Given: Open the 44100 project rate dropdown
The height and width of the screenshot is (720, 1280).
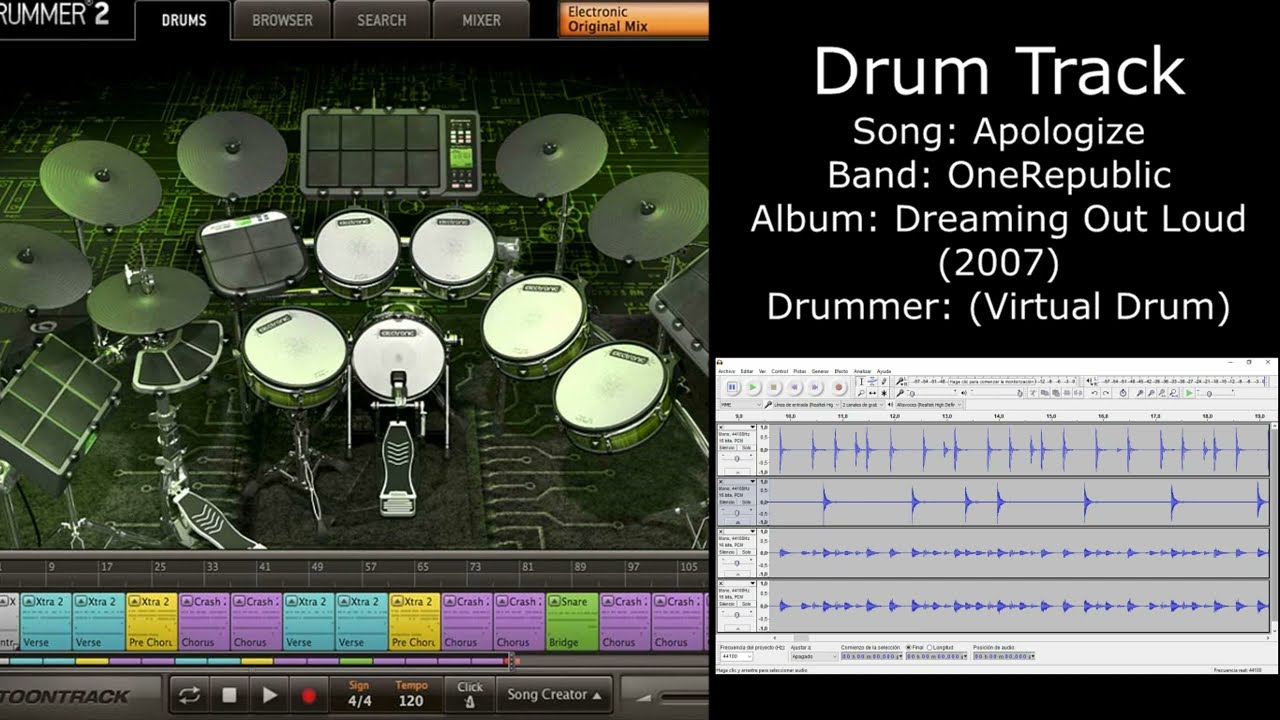Looking at the screenshot, I should click(736, 656).
